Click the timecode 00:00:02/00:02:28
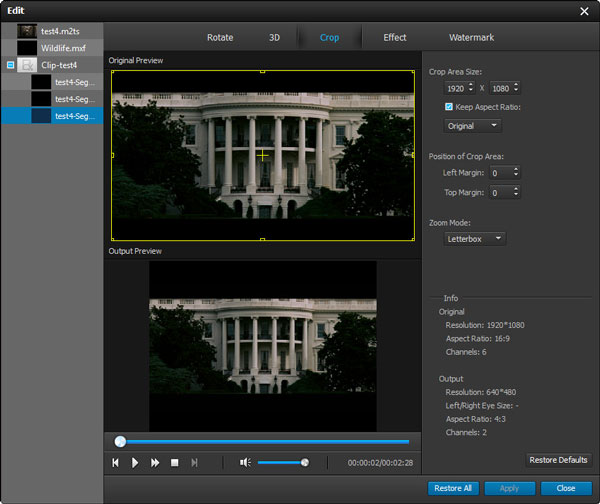 380,463
